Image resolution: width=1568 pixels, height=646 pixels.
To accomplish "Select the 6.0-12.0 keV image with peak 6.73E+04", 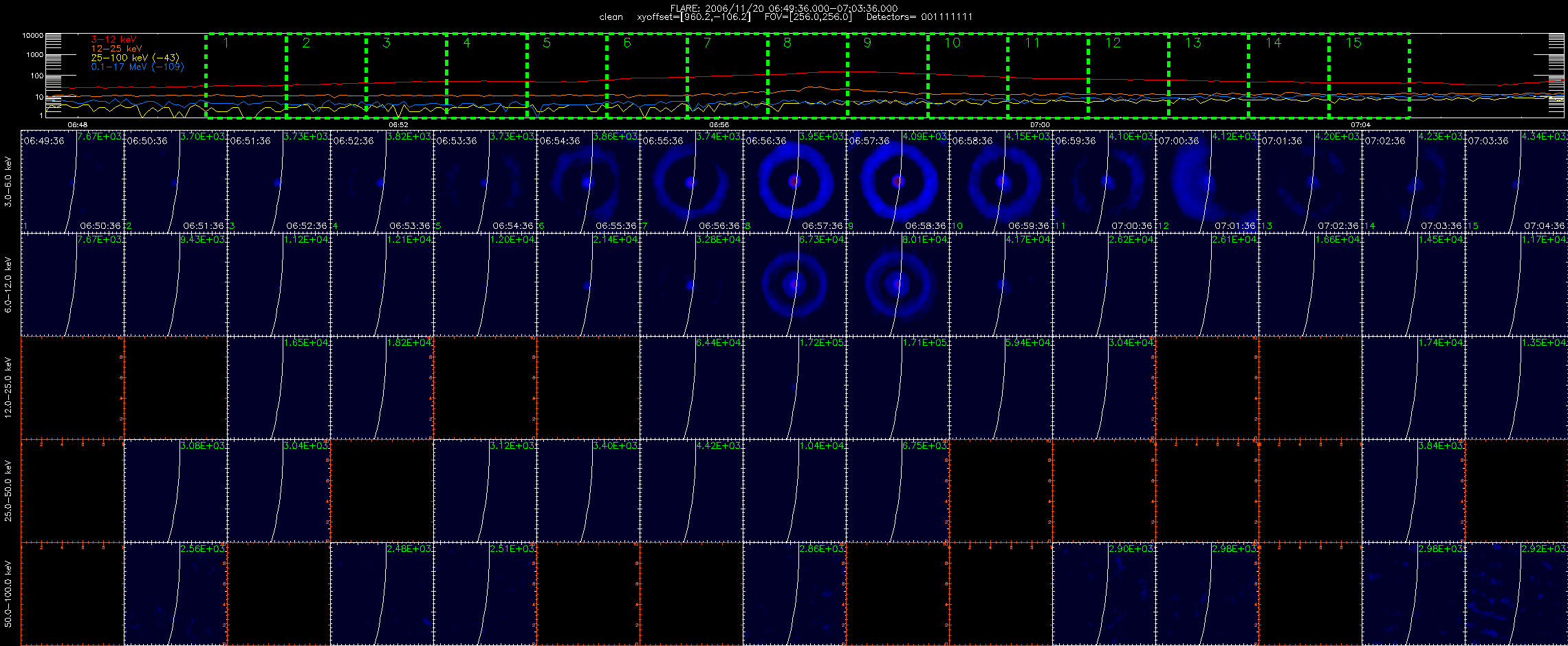I will tap(794, 285).
